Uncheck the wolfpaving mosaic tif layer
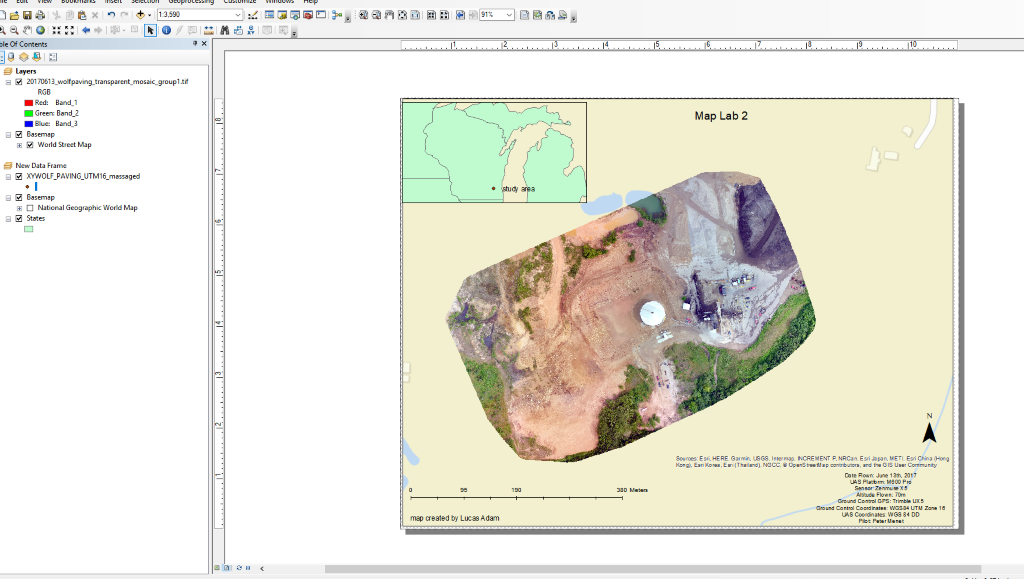This screenshot has width=1024, height=579. tap(19, 82)
